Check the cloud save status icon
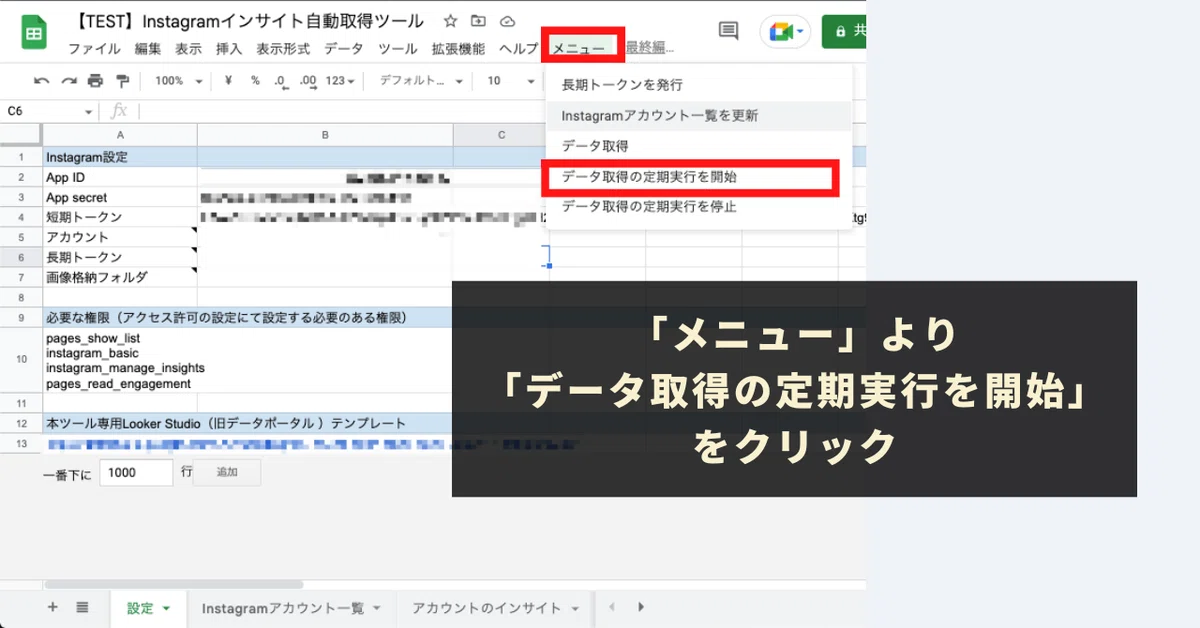Image resolution: width=1200 pixels, height=628 pixels. 507,21
